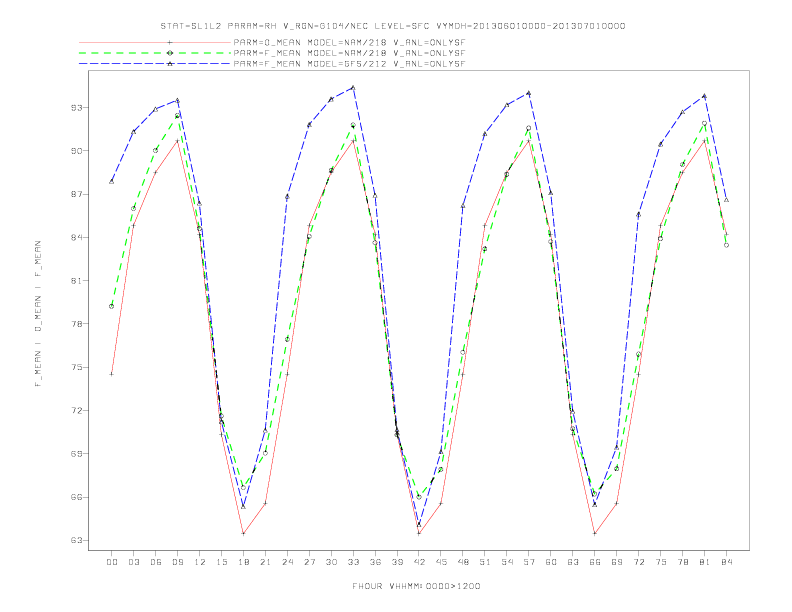This screenshot has width=792, height=612.
Task: Select legend entry PARM=F_MEAN MODEL=NAM/218
Action: pos(349,53)
